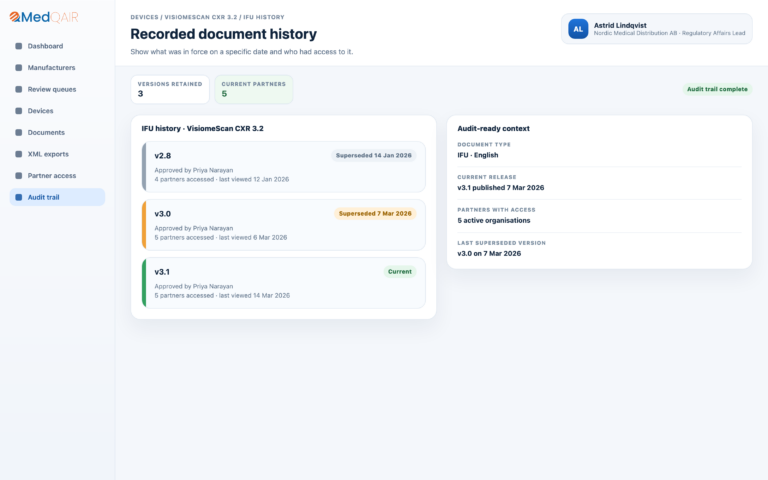Open the v3.1 version card
768x480 pixels.
tap(284, 283)
